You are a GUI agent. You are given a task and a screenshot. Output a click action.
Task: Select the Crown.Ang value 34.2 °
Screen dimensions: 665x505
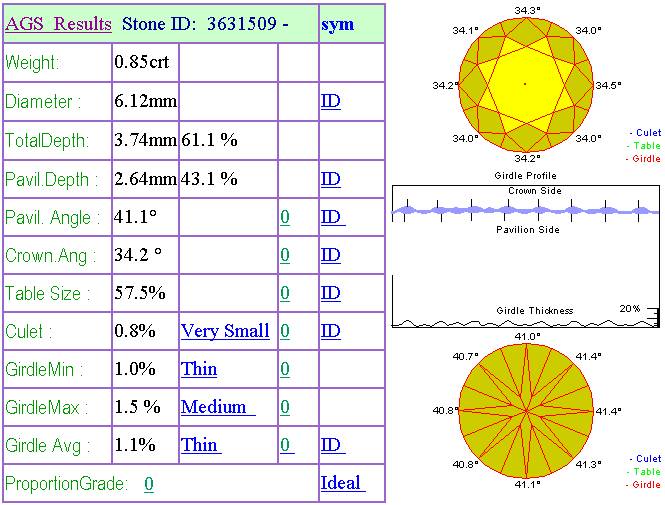click(x=138, y=255)
